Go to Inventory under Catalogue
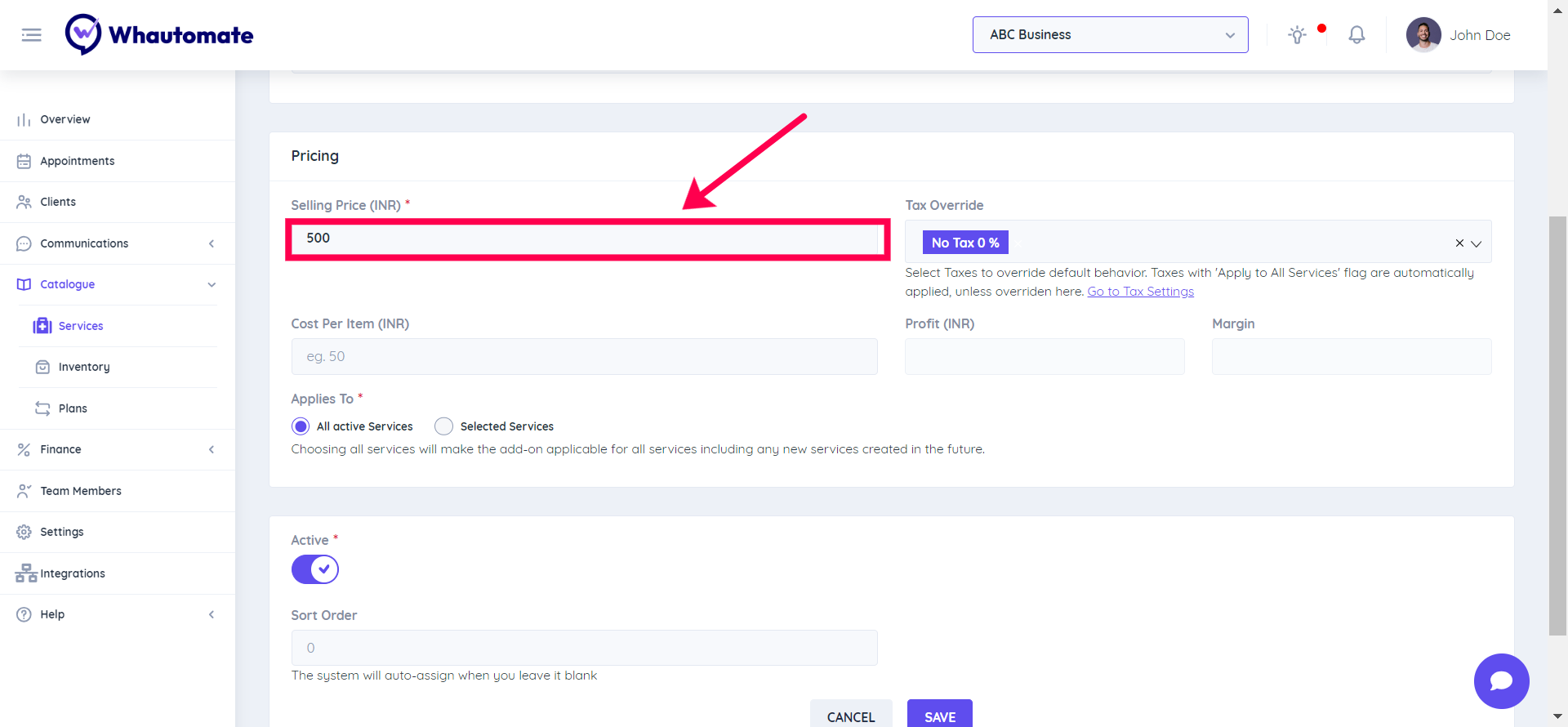 83,367
